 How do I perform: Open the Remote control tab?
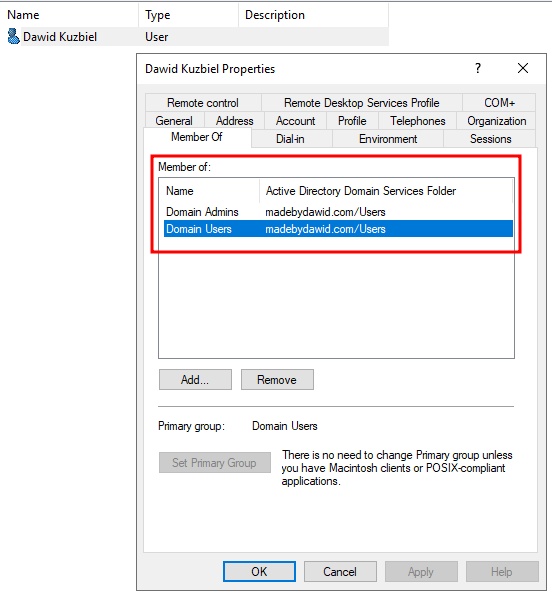click(203, 103)
